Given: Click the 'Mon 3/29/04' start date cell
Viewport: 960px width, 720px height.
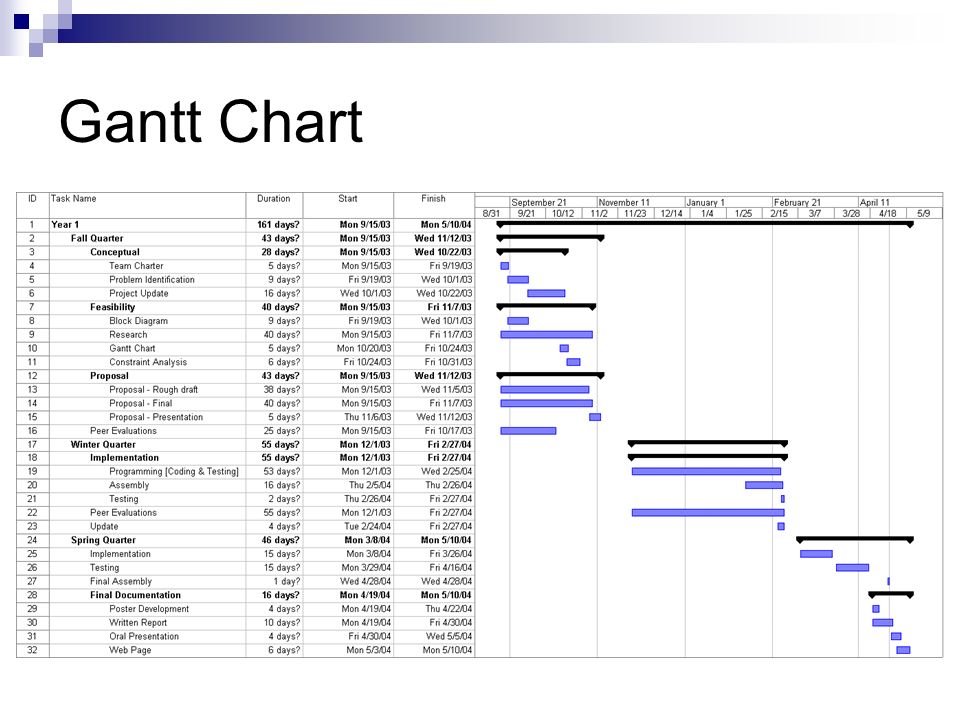Looking at the screenshot, I should 366,568.
